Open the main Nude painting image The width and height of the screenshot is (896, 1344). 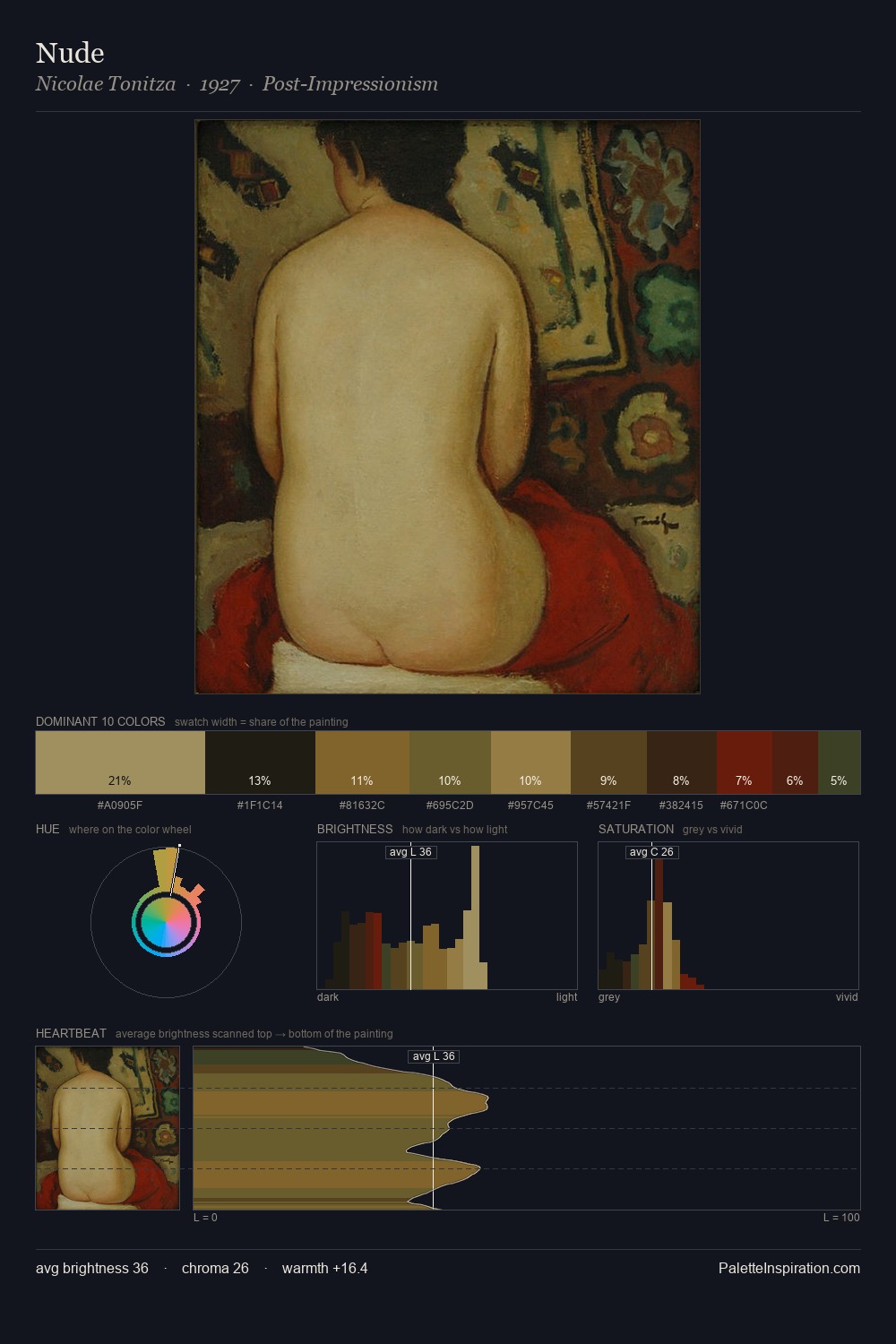pyautogui.click(x=447, y=407)
